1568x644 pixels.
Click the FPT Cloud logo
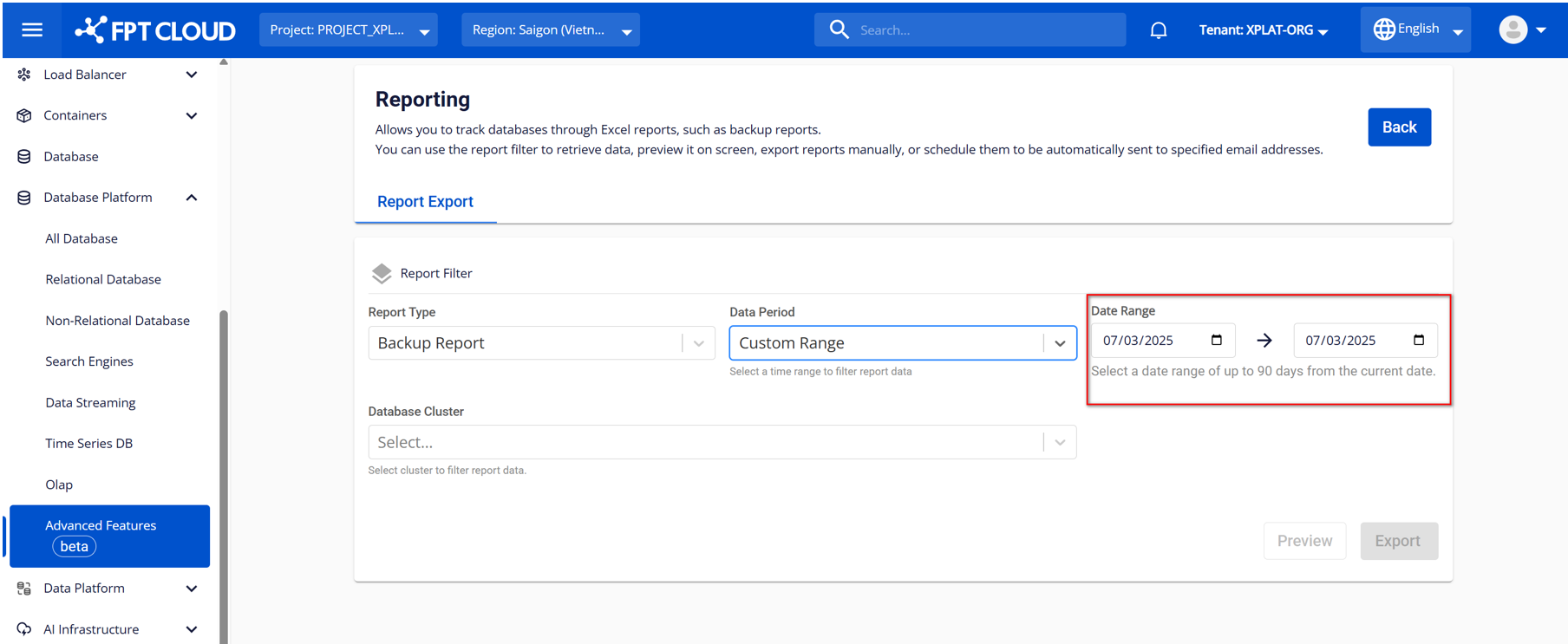155,30
